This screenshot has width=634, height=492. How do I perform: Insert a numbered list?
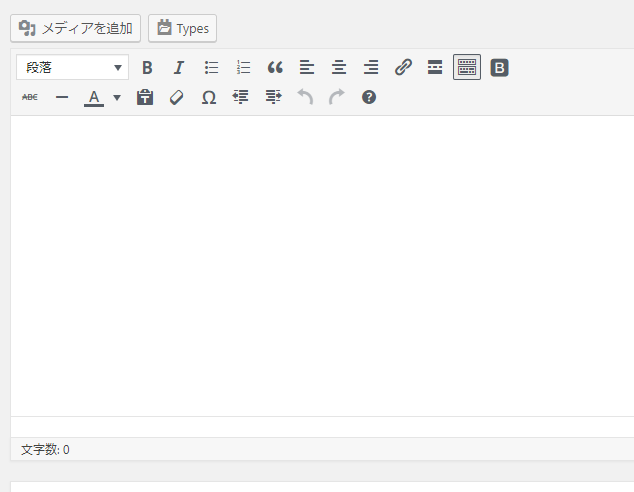click(243, 67)
